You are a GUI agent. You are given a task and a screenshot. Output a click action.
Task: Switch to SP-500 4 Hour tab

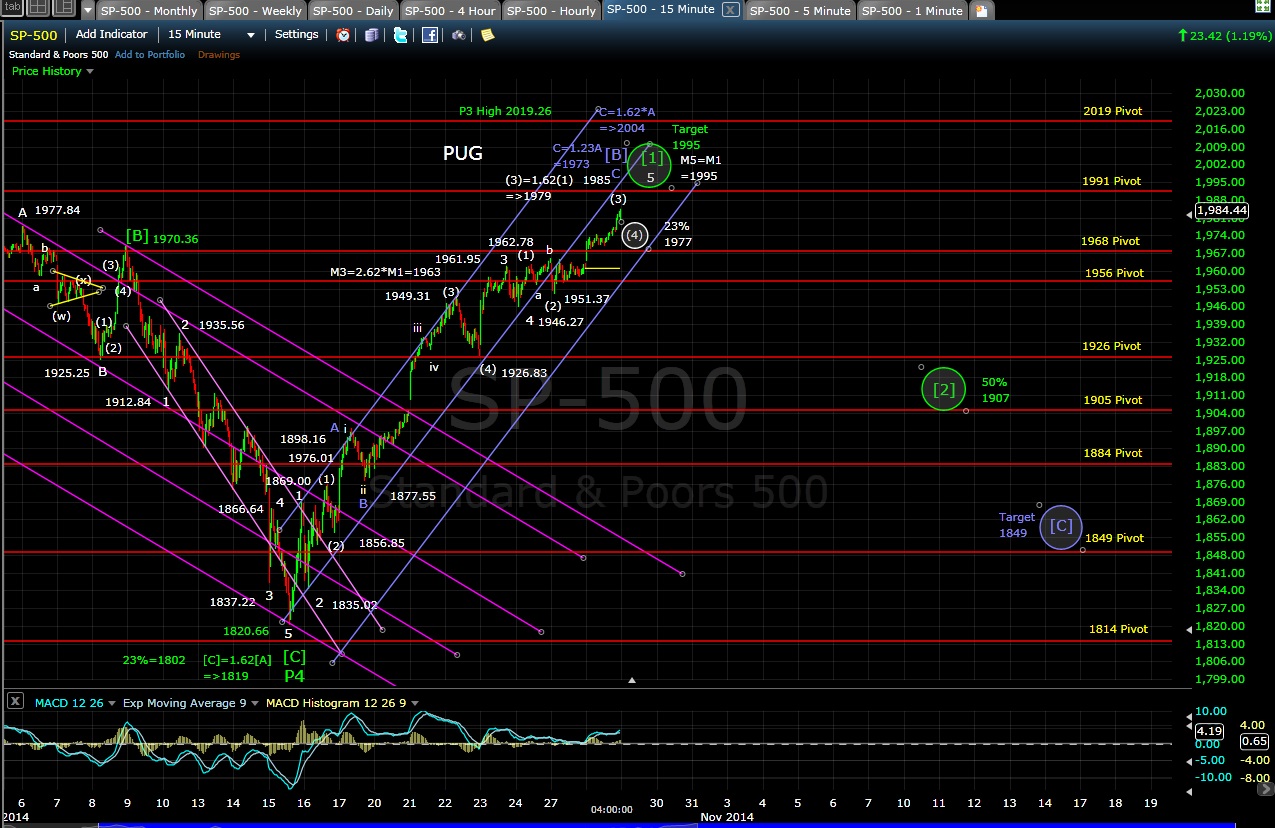coord(449,11)
